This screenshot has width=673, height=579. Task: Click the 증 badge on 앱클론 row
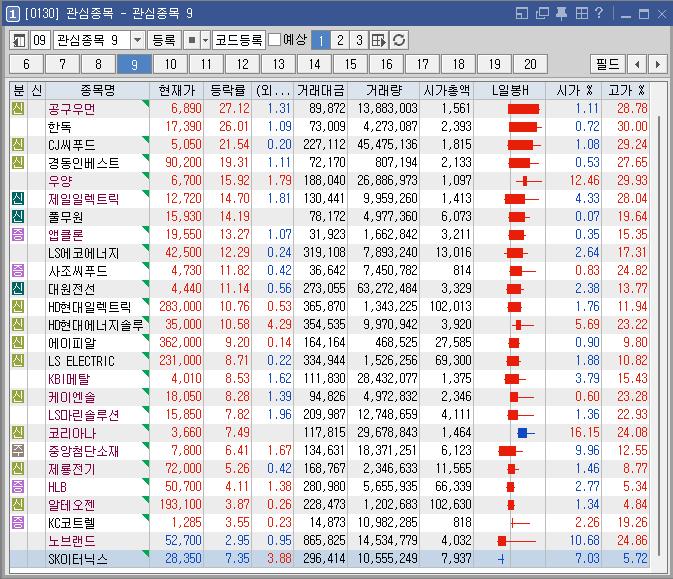tap(18, 235)
